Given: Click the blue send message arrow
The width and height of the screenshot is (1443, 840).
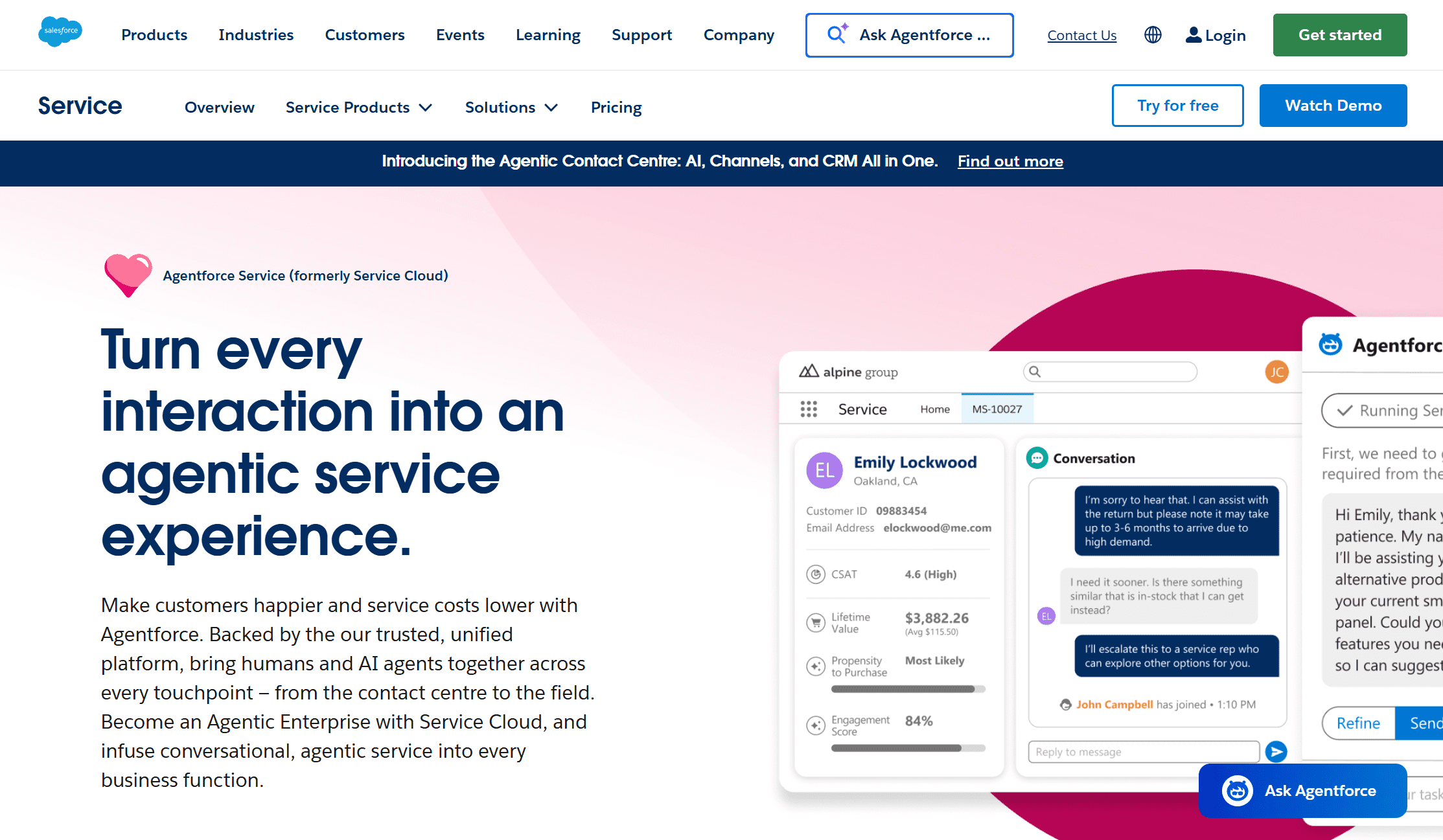Looking at the screenshot, I should [1276, 751].
